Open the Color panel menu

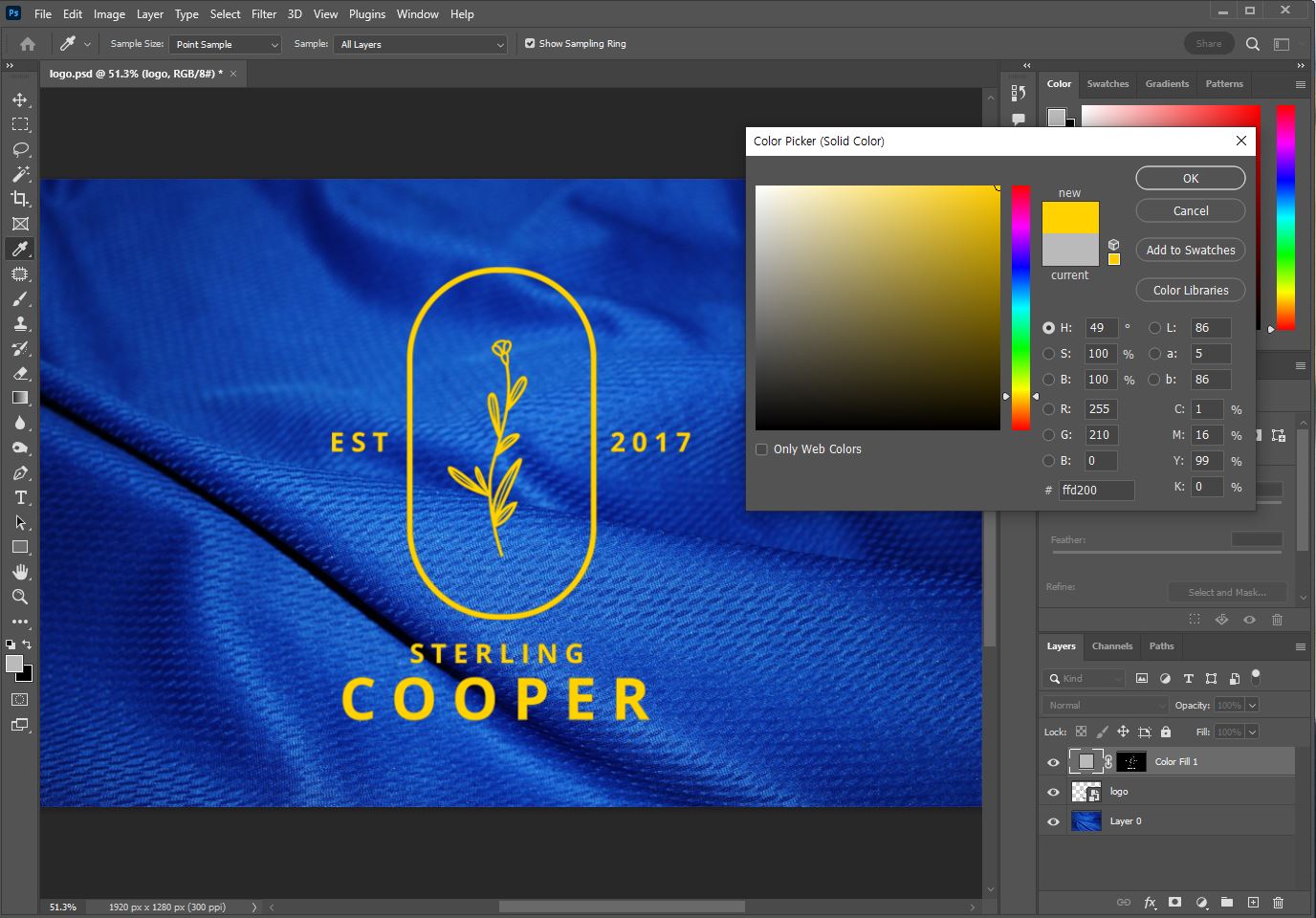point(1301,84)
